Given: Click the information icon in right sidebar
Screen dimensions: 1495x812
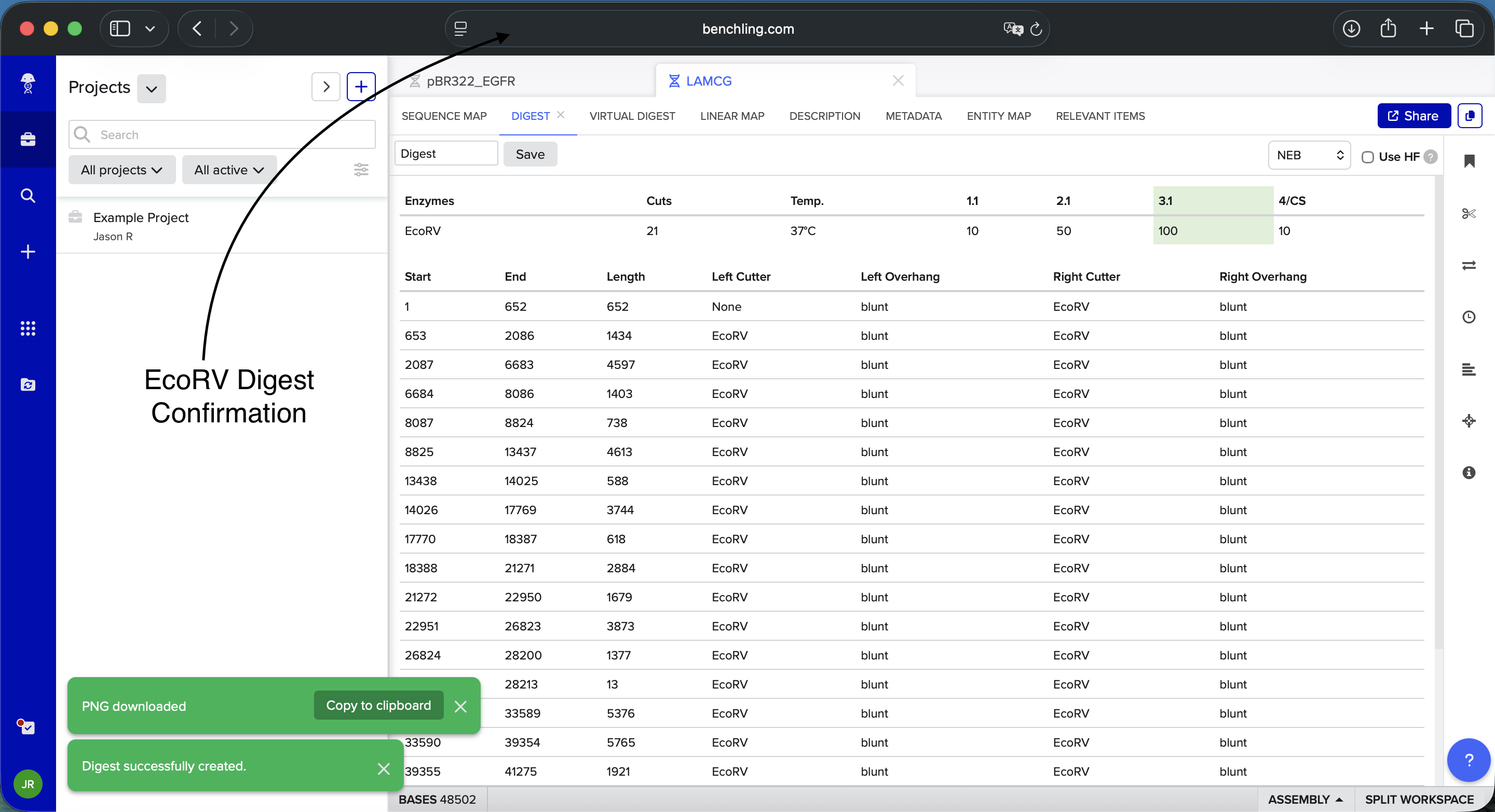Looking at the screenshot, I should [x=1469, y=473].
